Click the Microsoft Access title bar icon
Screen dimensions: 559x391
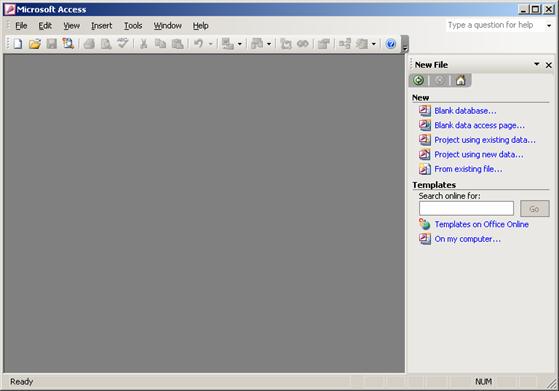point(10,10)
